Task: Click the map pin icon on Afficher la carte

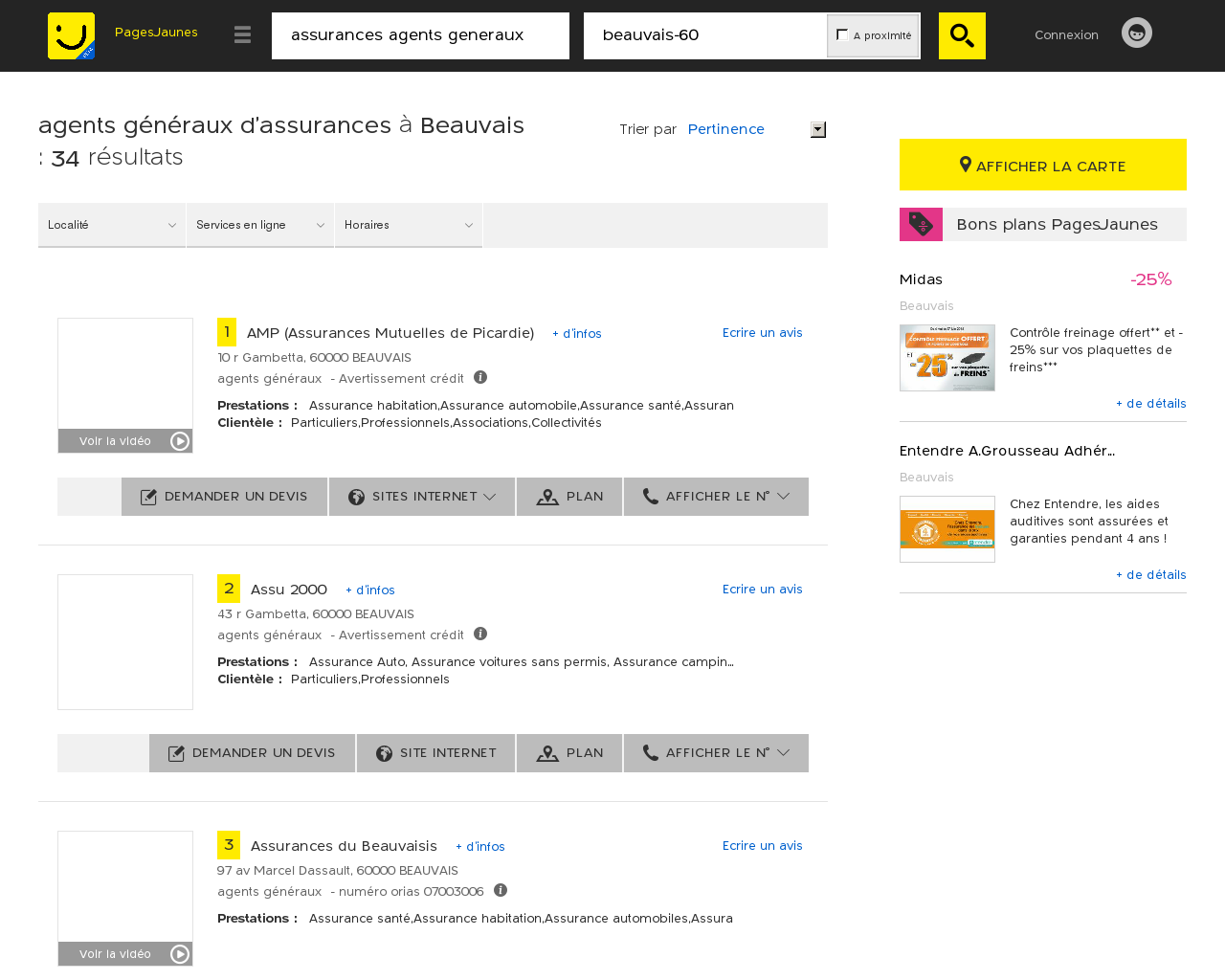Action: tap(966, 165)
